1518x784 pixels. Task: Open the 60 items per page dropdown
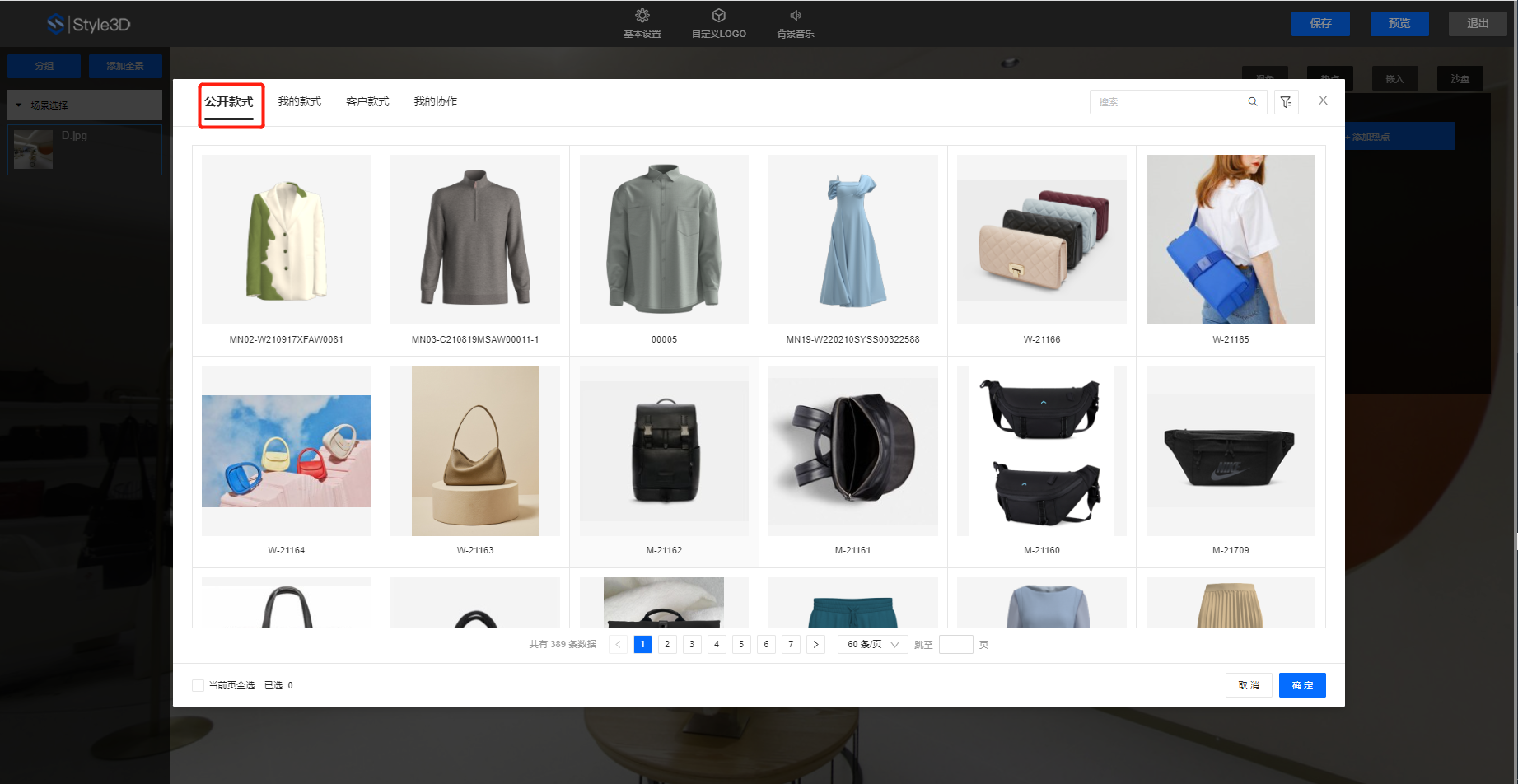click(x=872, y=645)
